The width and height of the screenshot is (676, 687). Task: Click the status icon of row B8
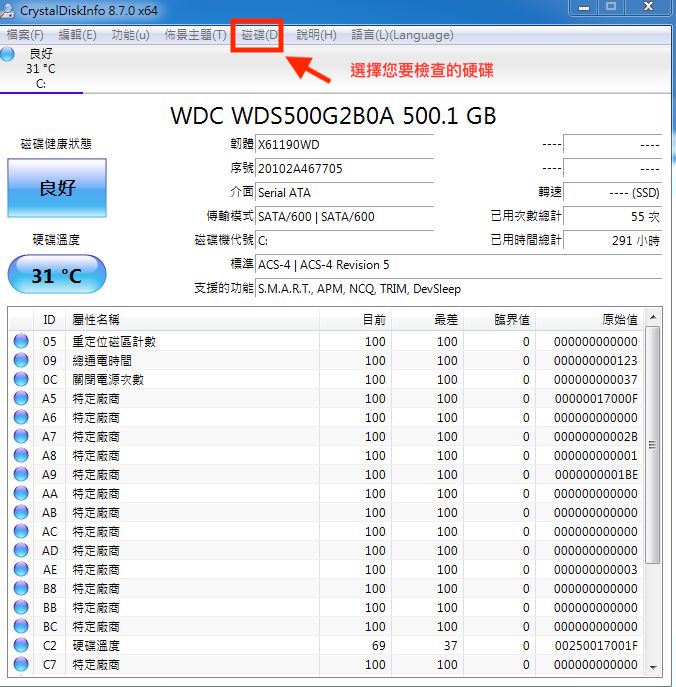(21, 588)
